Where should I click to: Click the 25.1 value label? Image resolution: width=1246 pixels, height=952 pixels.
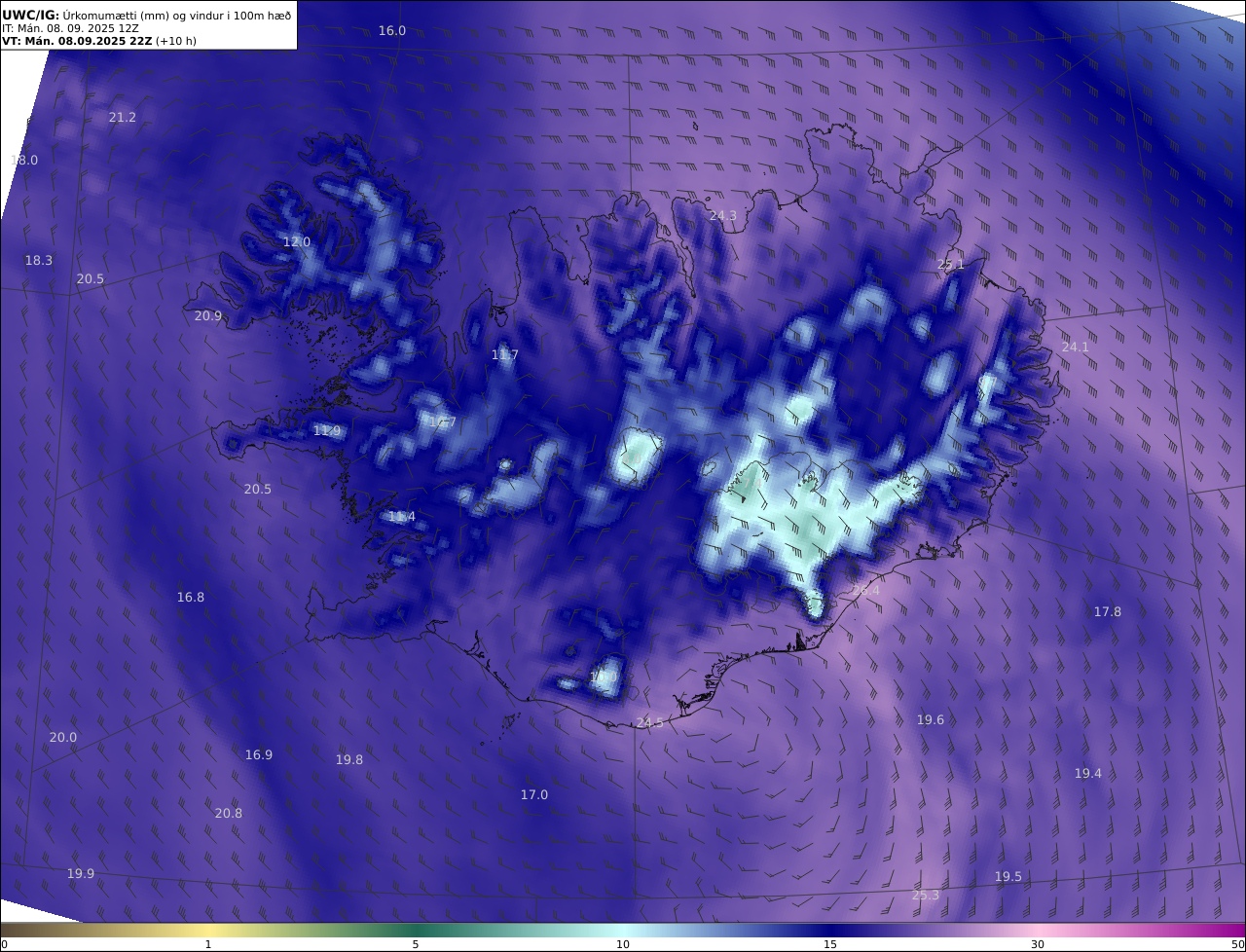[951, 265]
